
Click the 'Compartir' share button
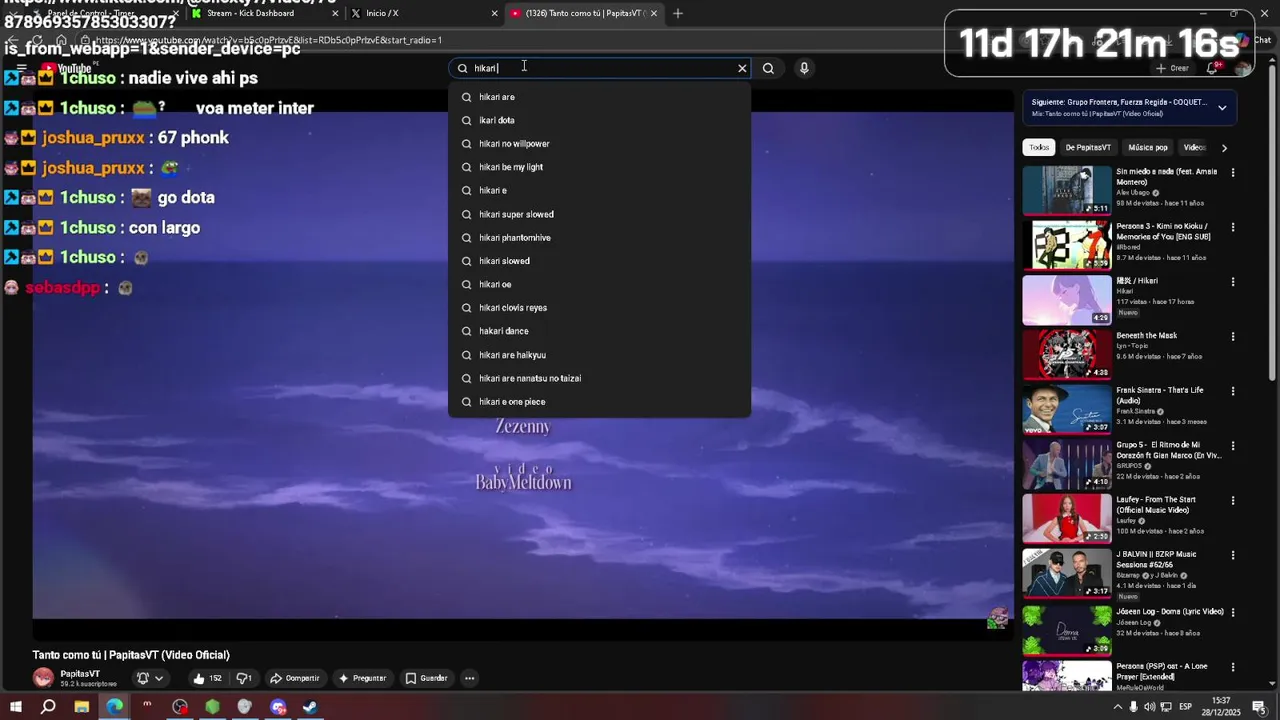click(295, 678)
